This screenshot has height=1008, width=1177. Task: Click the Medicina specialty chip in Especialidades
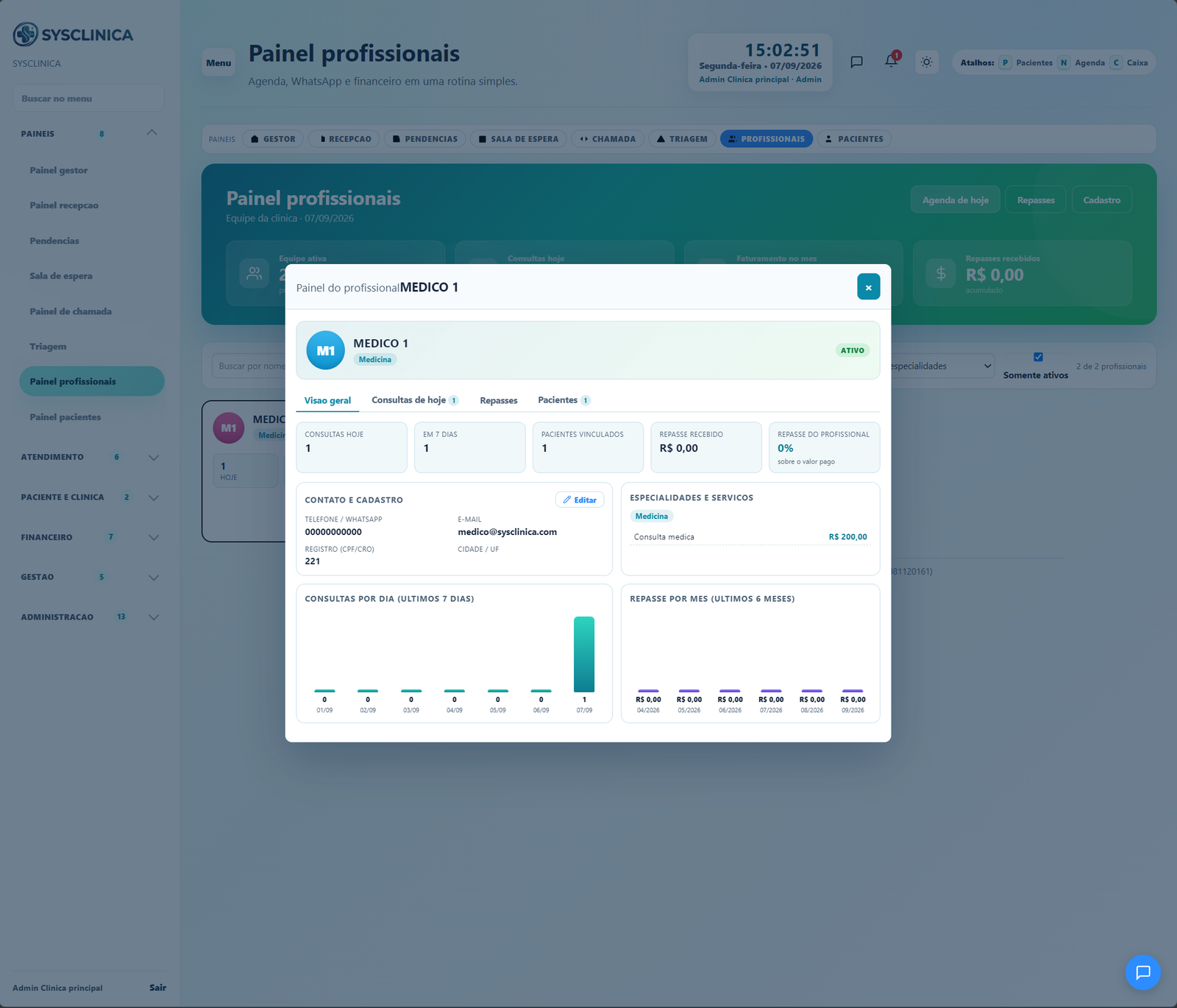(652, 517)
